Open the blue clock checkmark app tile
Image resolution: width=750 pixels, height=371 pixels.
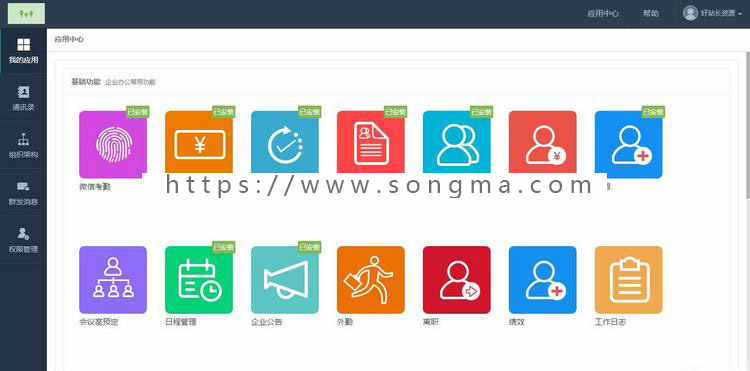(x=285, y=142)
